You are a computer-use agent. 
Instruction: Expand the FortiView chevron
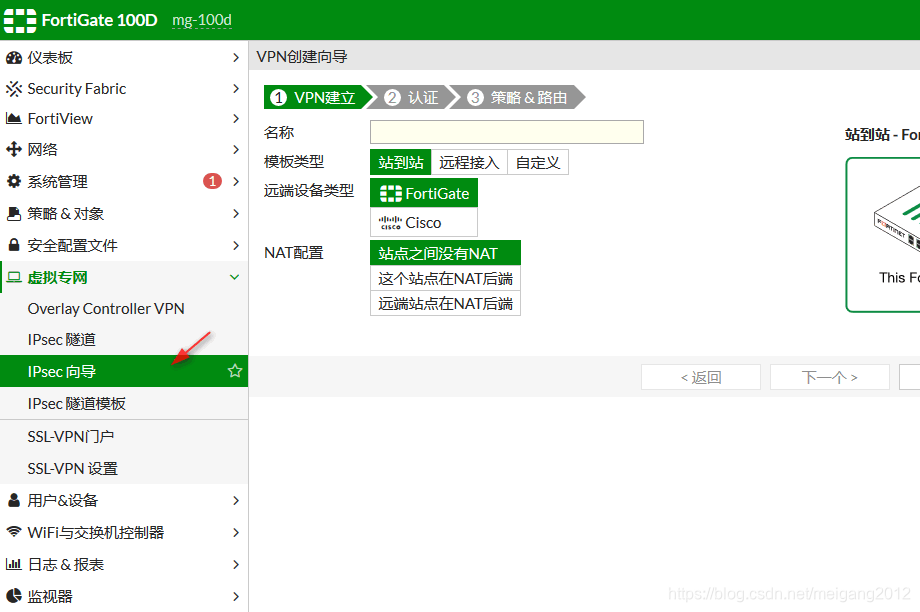[x=236, y=119]
